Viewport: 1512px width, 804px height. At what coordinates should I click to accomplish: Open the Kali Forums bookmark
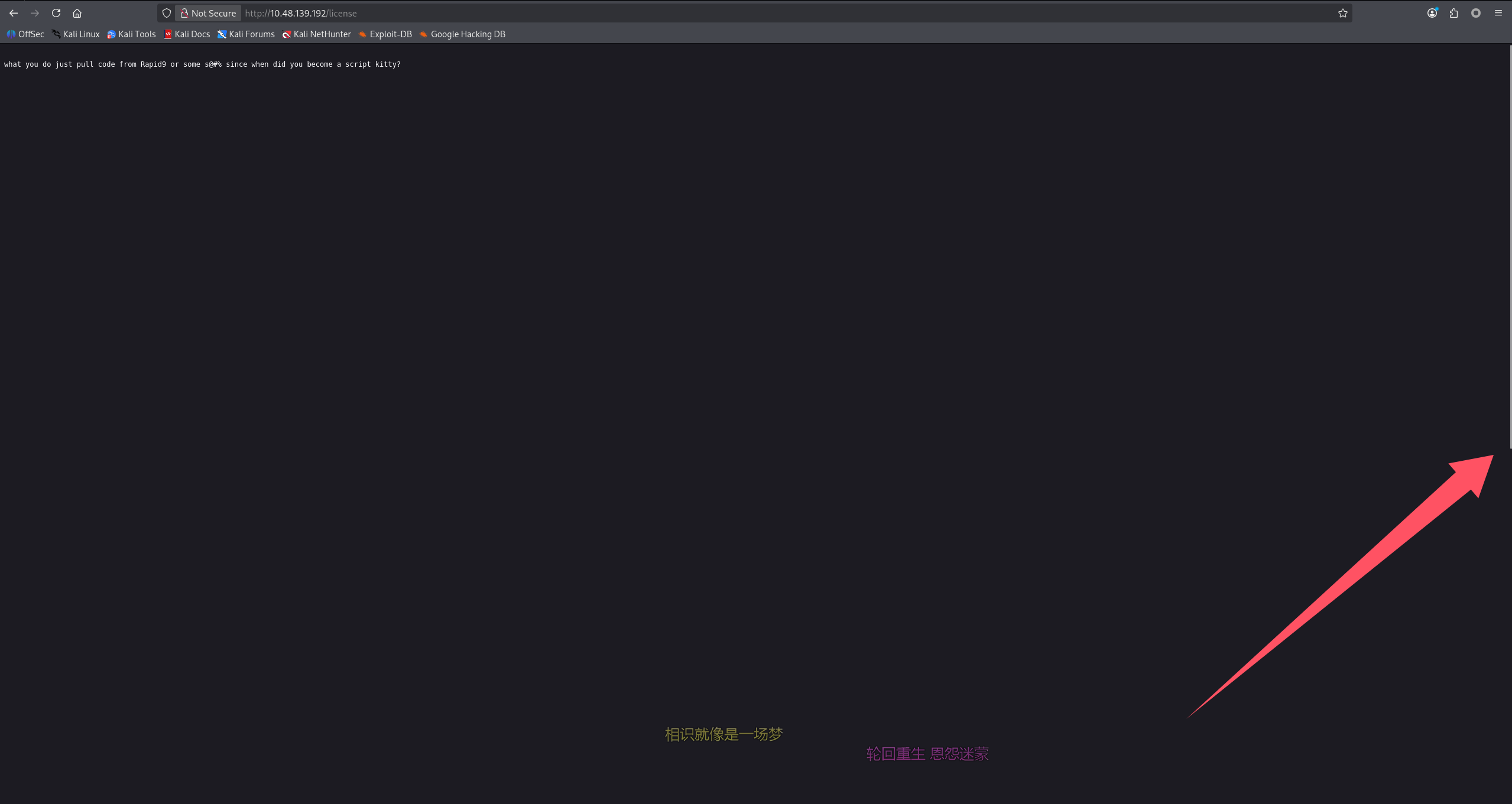coord(246,34)
